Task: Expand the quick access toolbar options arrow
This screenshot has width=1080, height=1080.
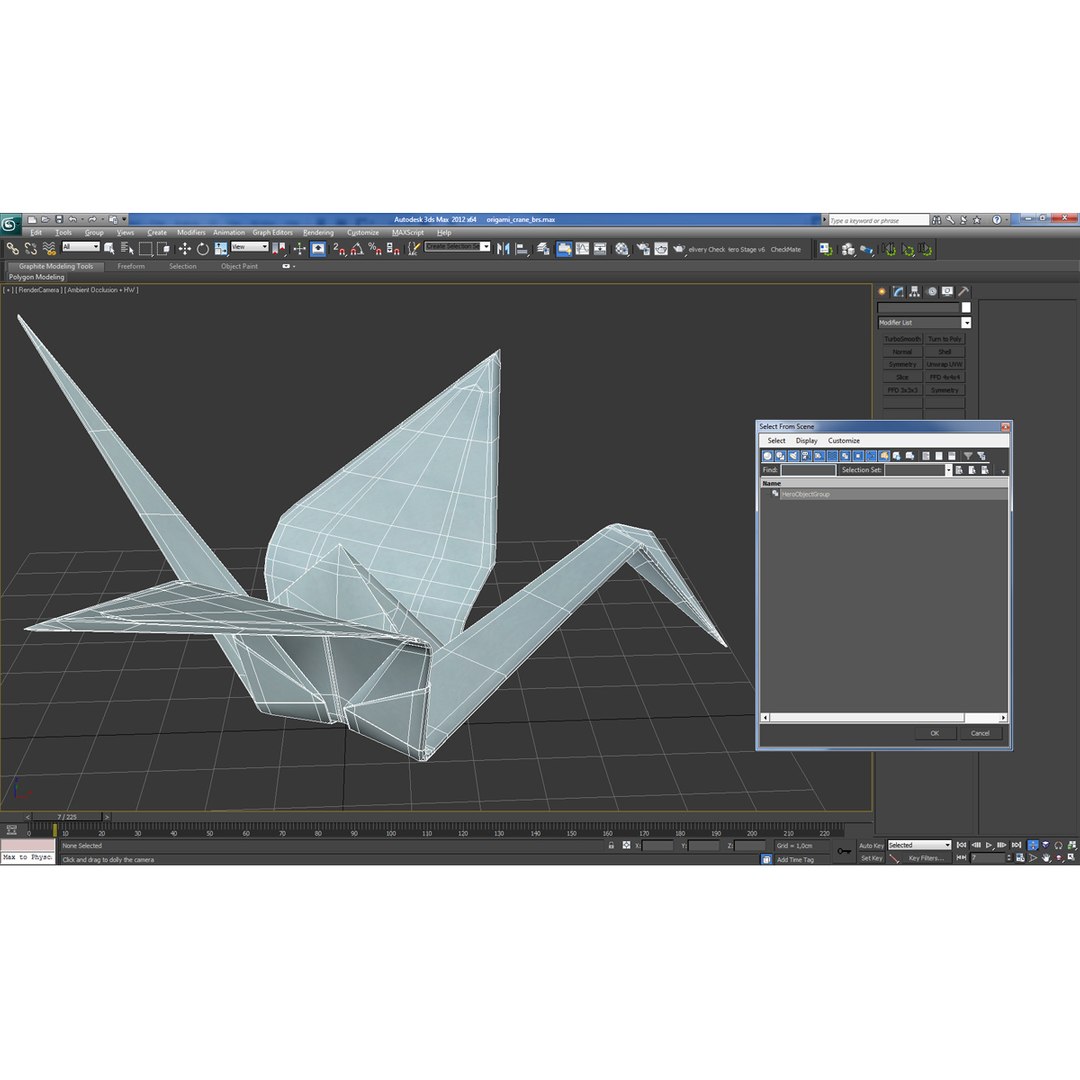Action: tap(125, 220)
